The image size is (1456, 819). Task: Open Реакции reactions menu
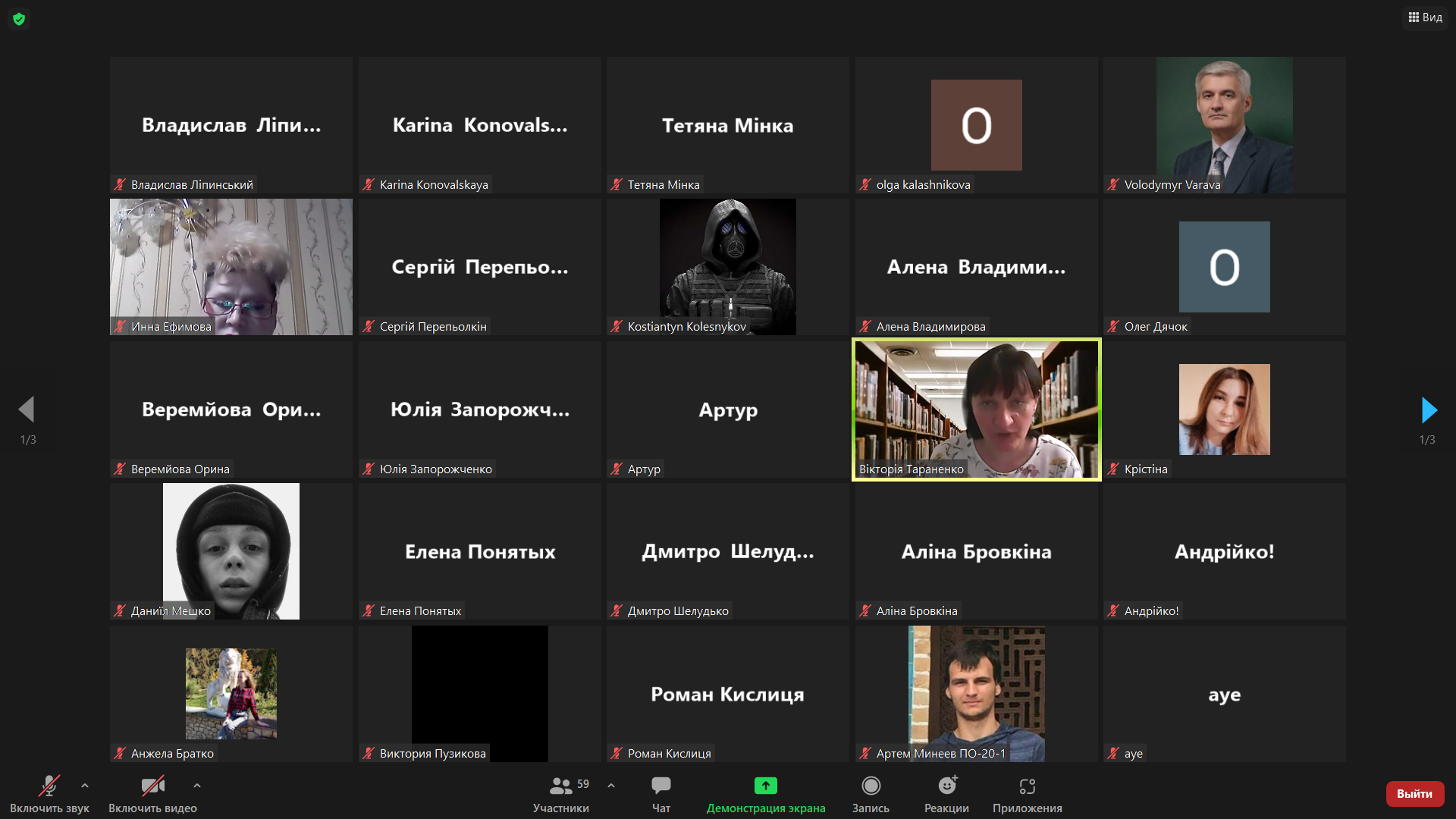click(946, 794)
